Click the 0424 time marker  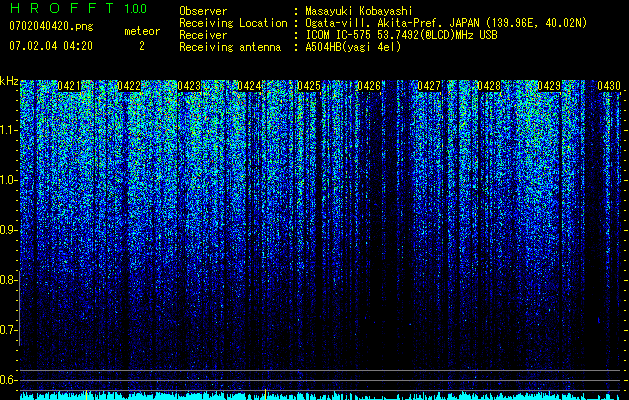pos(249,86)
